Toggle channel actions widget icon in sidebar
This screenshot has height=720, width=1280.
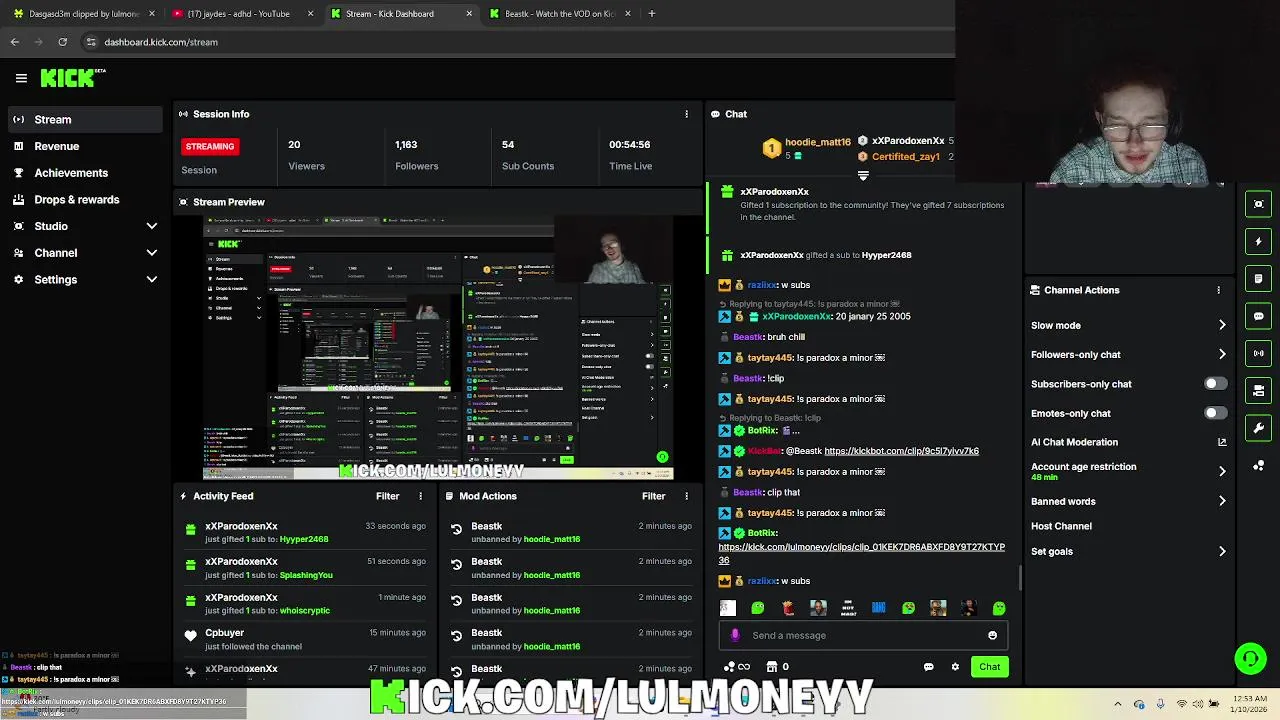pos(1258,390)
